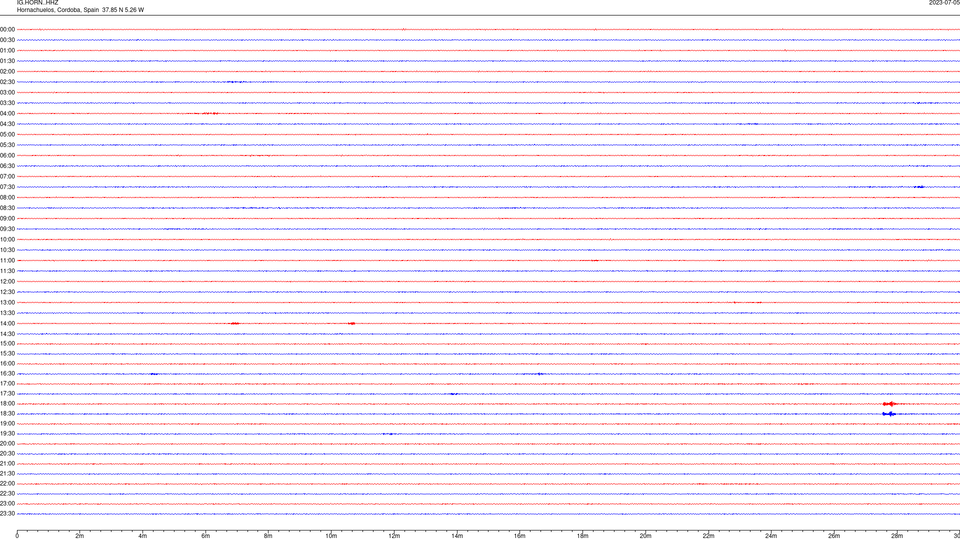Click the 15:30 row label
Image resolution: width=960 pixels, height=540 pixels.
(x=7, y=353)
